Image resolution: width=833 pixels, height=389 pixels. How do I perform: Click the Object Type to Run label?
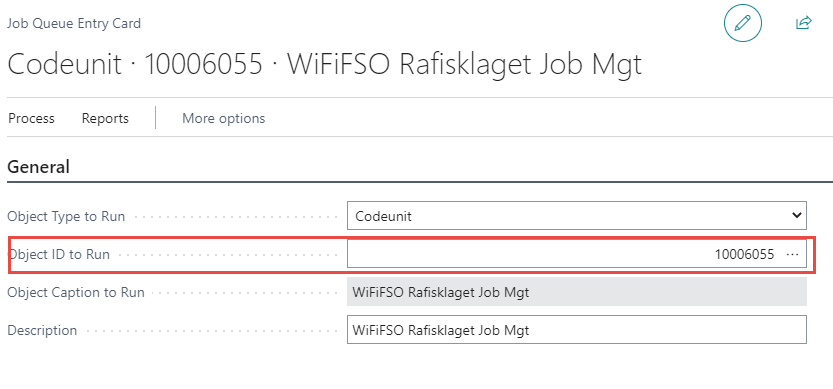[x=66, y=216]
